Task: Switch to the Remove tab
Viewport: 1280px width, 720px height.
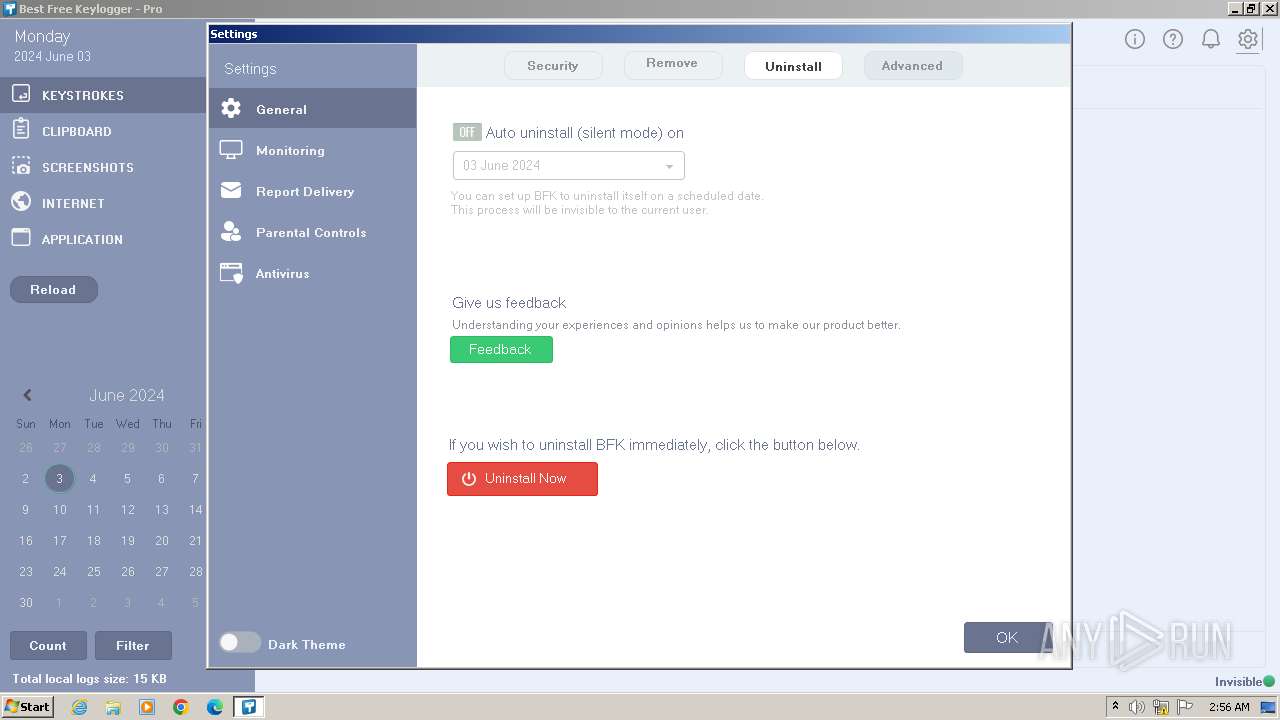Action: tap(672, 65)
